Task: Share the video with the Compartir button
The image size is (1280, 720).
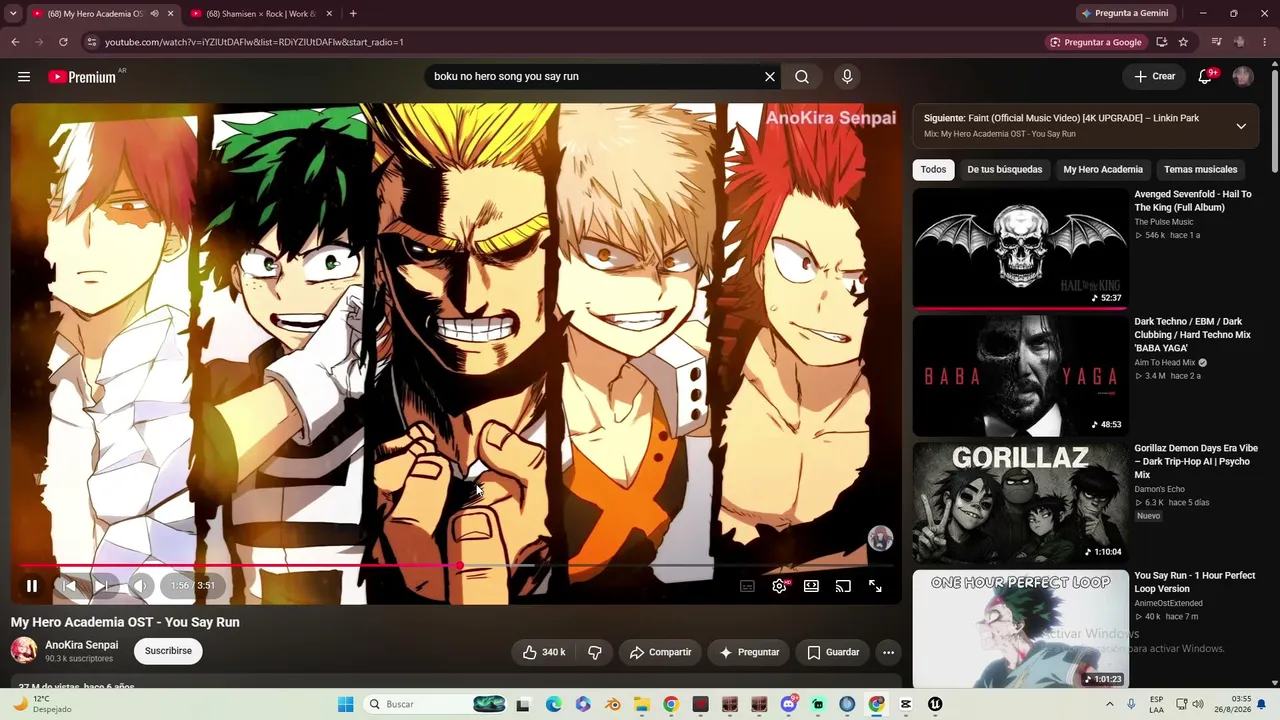Action: tap(660, 652)
